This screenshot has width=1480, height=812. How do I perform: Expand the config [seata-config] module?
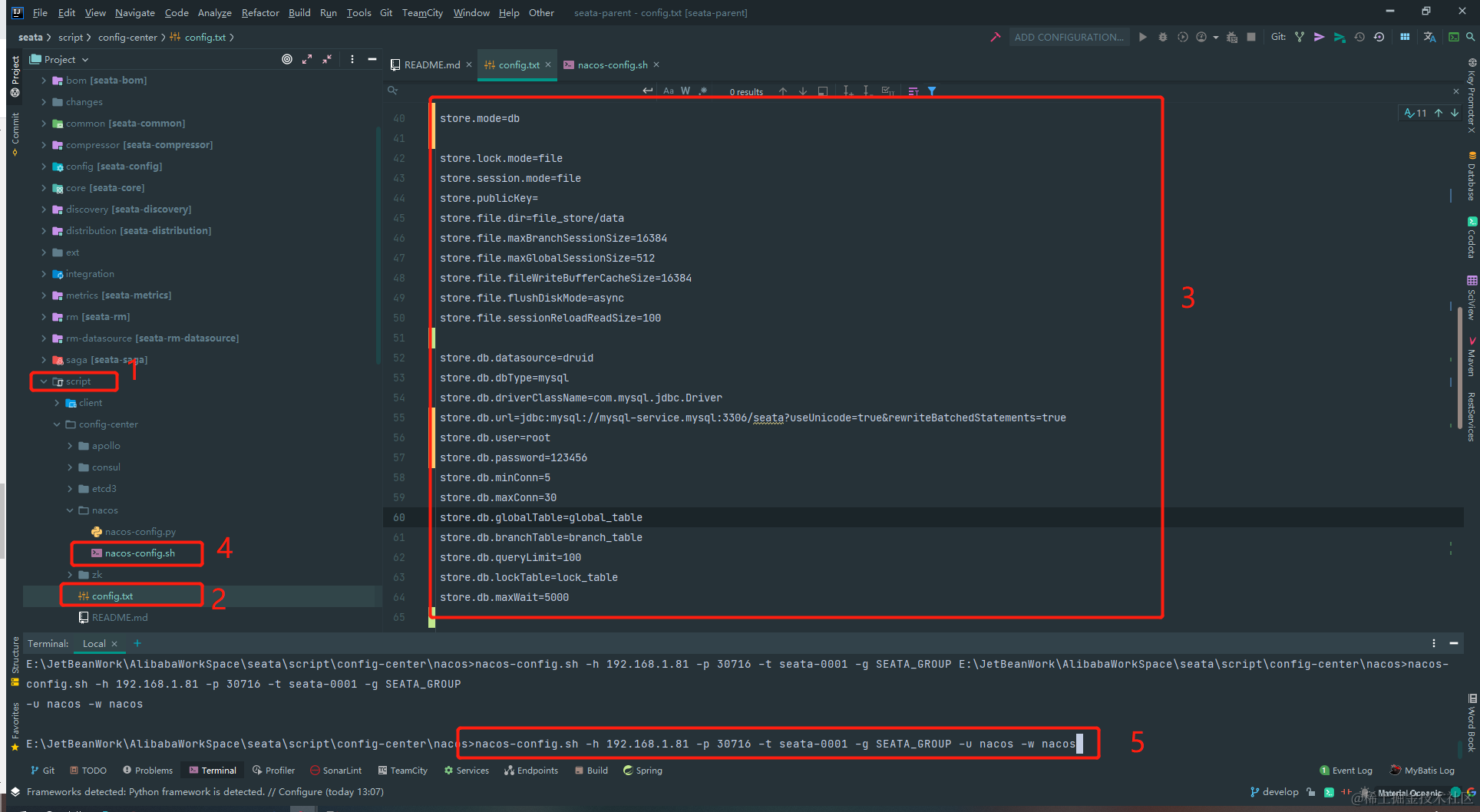(44, 166)
